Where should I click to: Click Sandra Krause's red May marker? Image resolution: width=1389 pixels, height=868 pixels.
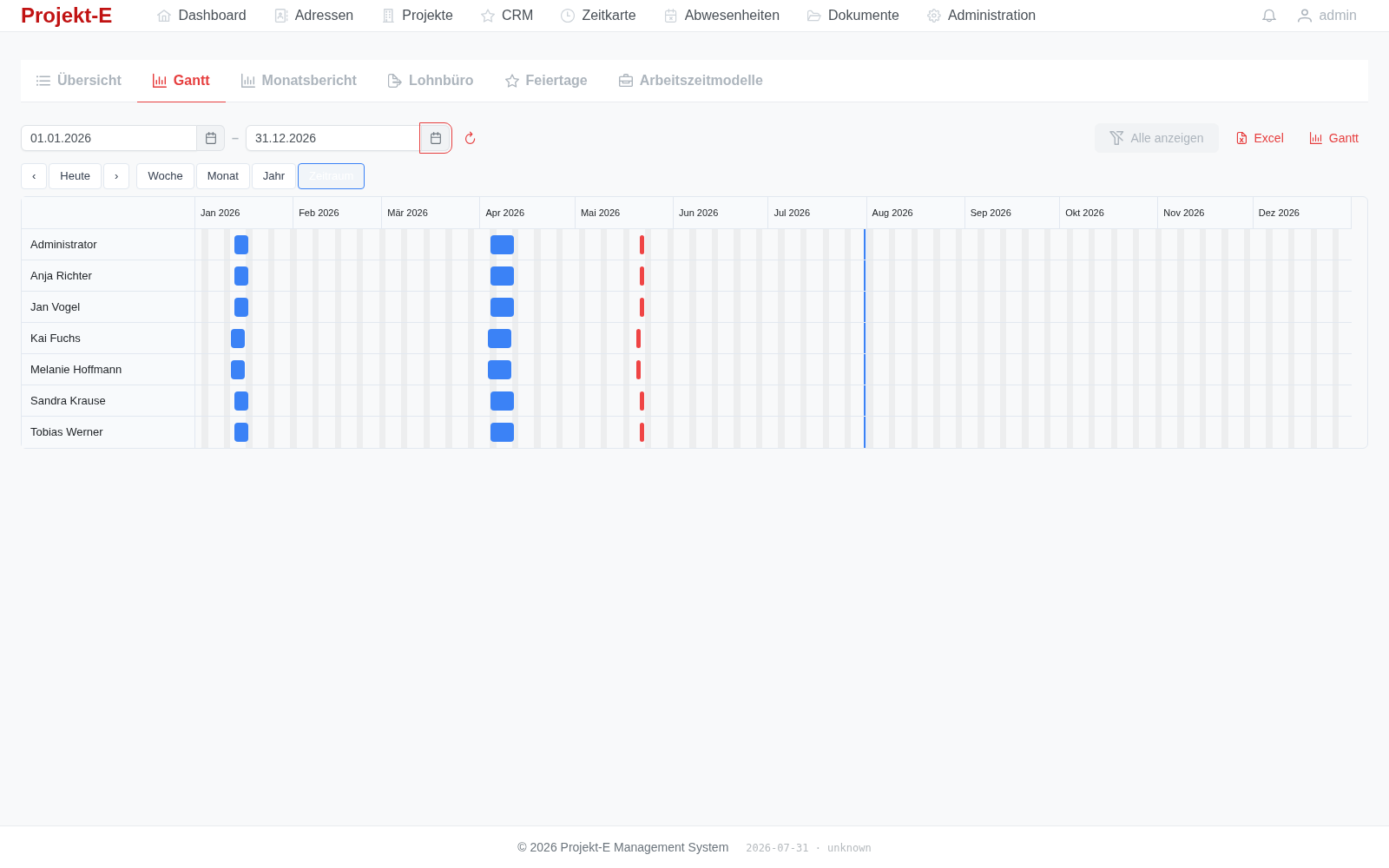click(642, 401)
